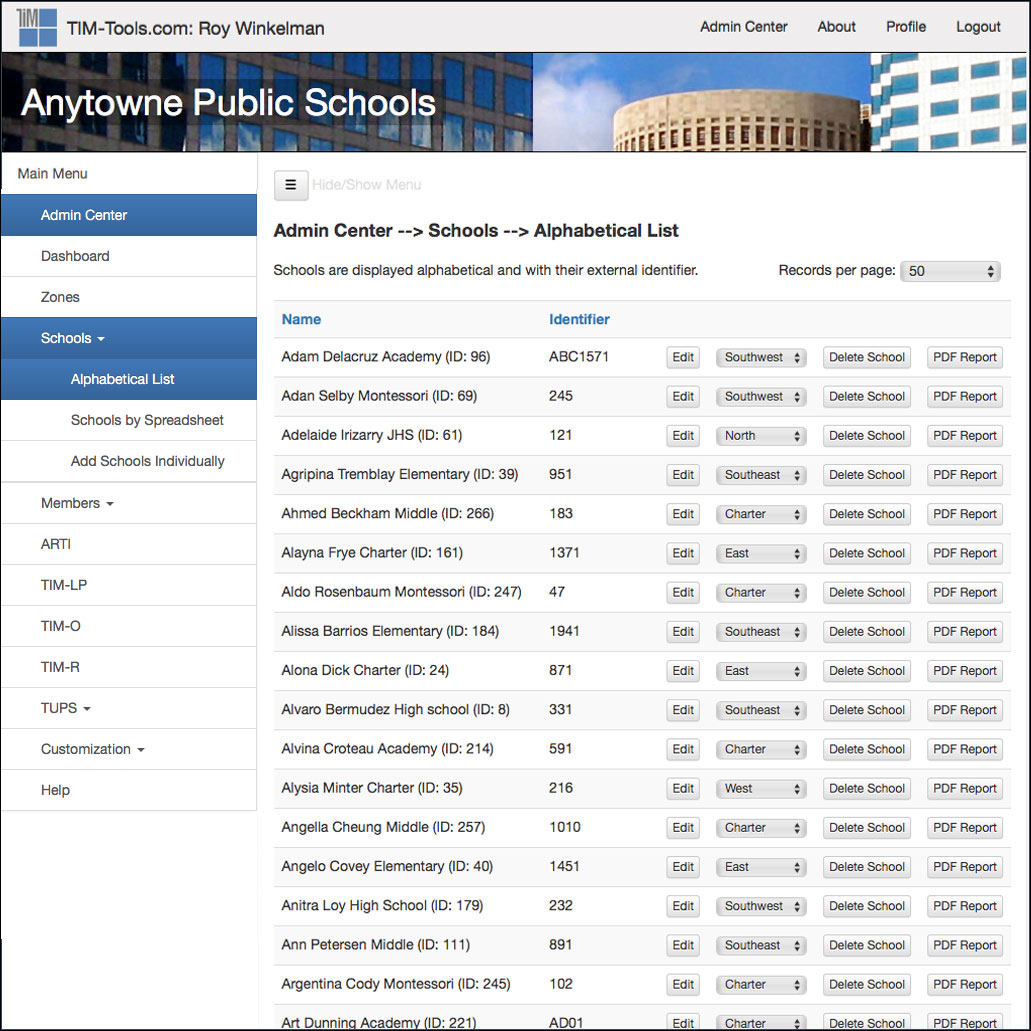Click the Anytowne Public Schools banner image
Viewport: 1031px width, 1031px height.
[x=514, y=103]
